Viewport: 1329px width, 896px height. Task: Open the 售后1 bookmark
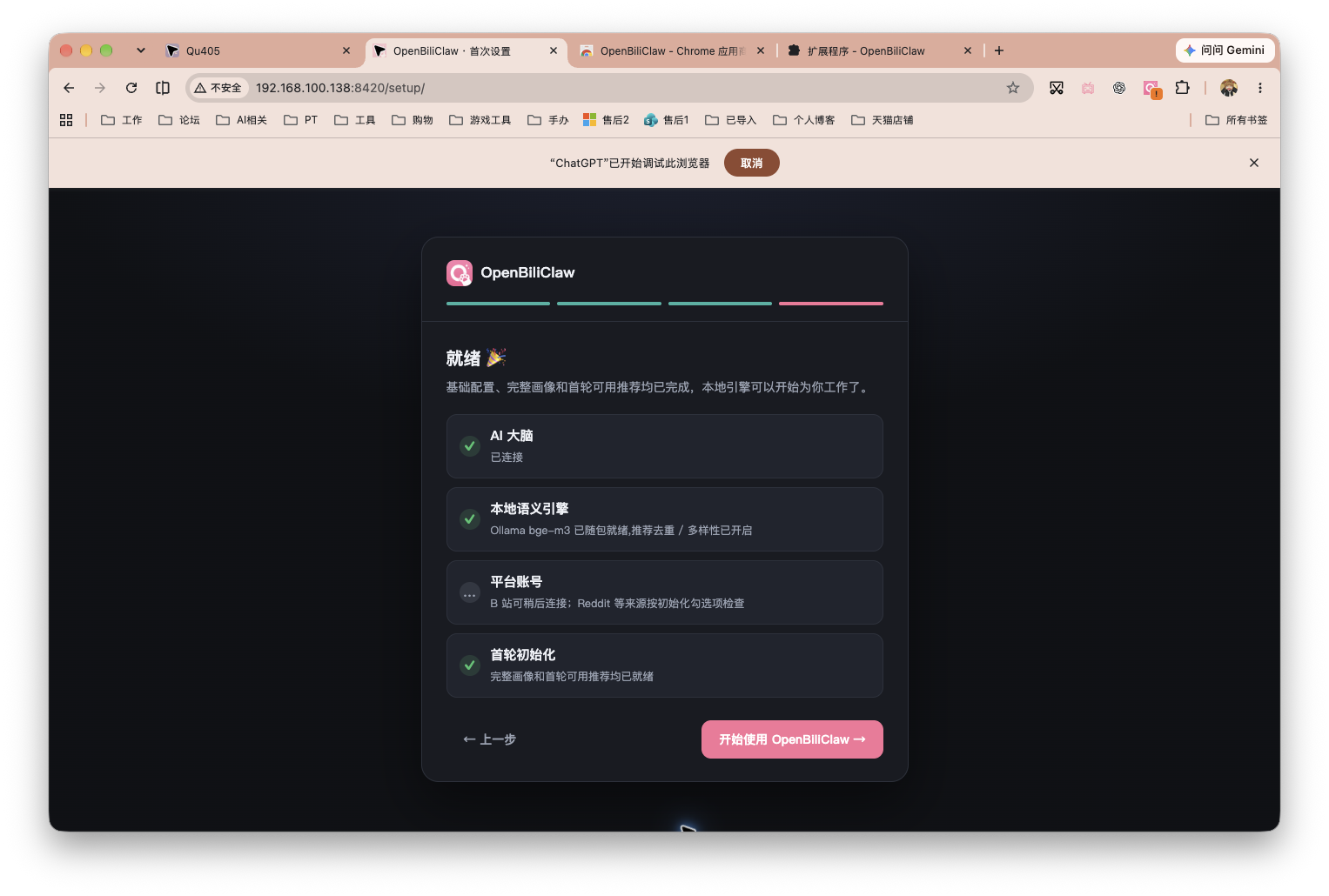(x=667, y=120)
